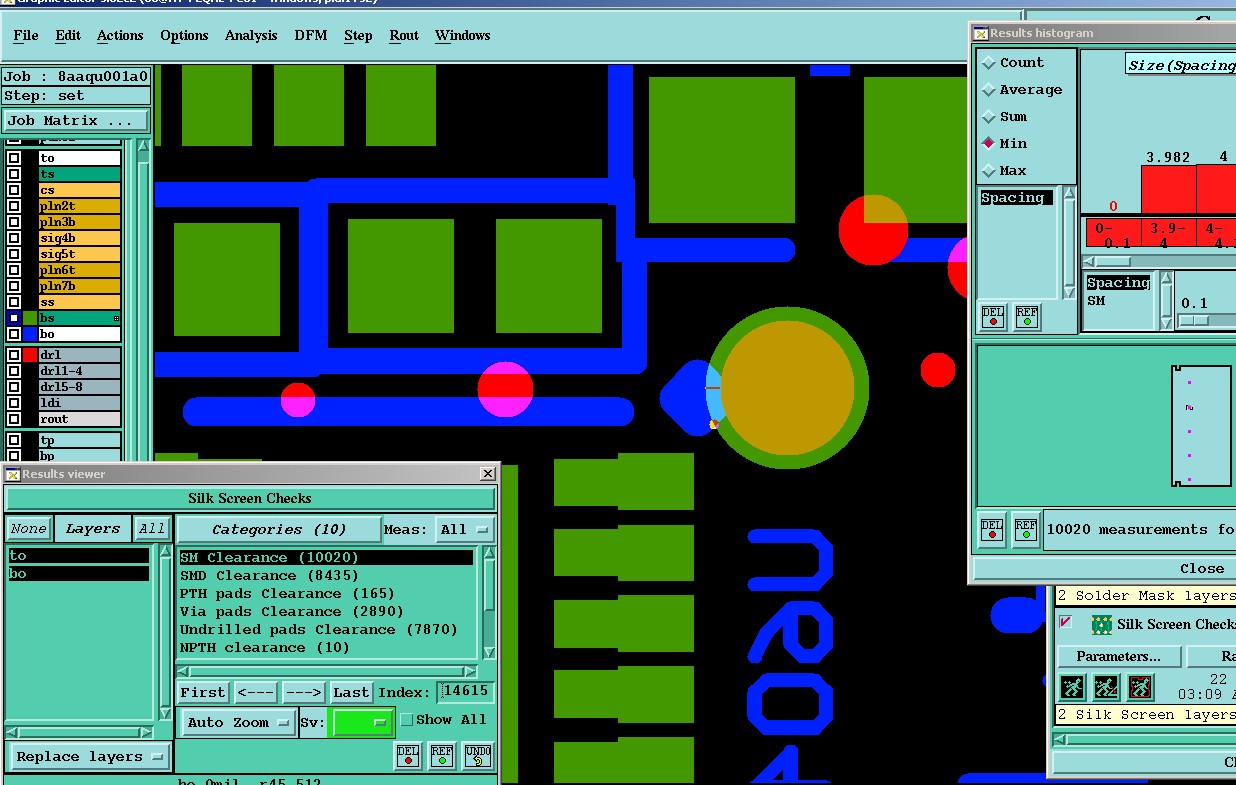Click None button in Results viewer

pyautogui.click(x=28, y=529)
